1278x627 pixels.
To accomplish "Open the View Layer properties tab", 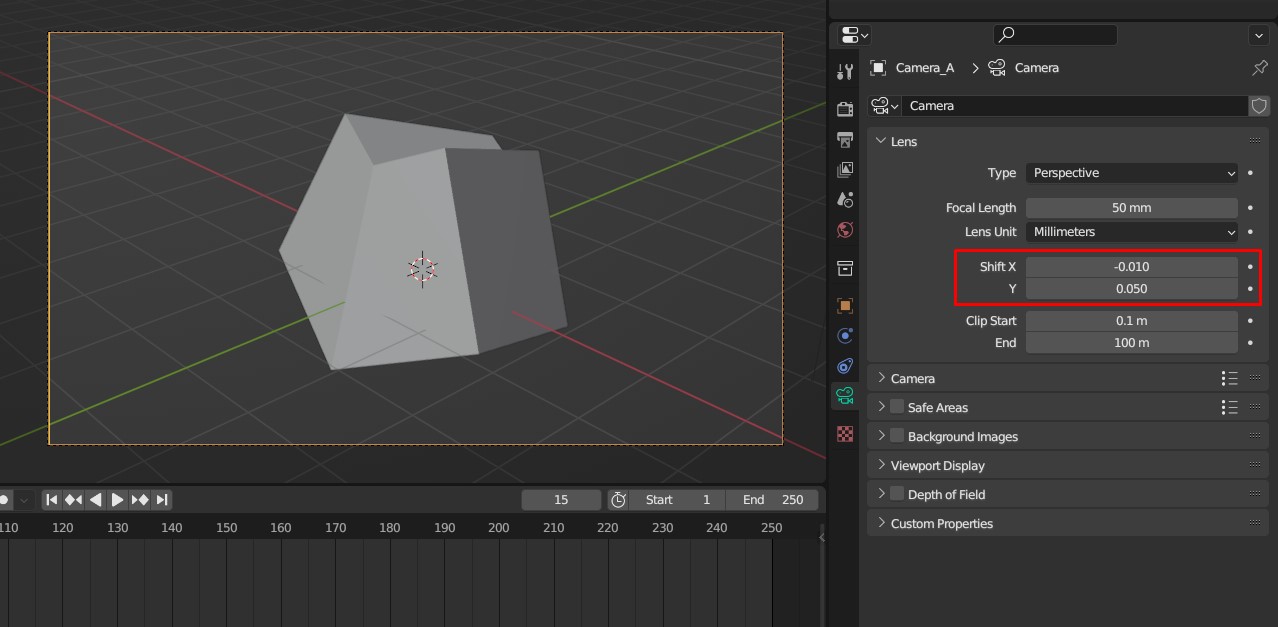I will tap(845, 170).
